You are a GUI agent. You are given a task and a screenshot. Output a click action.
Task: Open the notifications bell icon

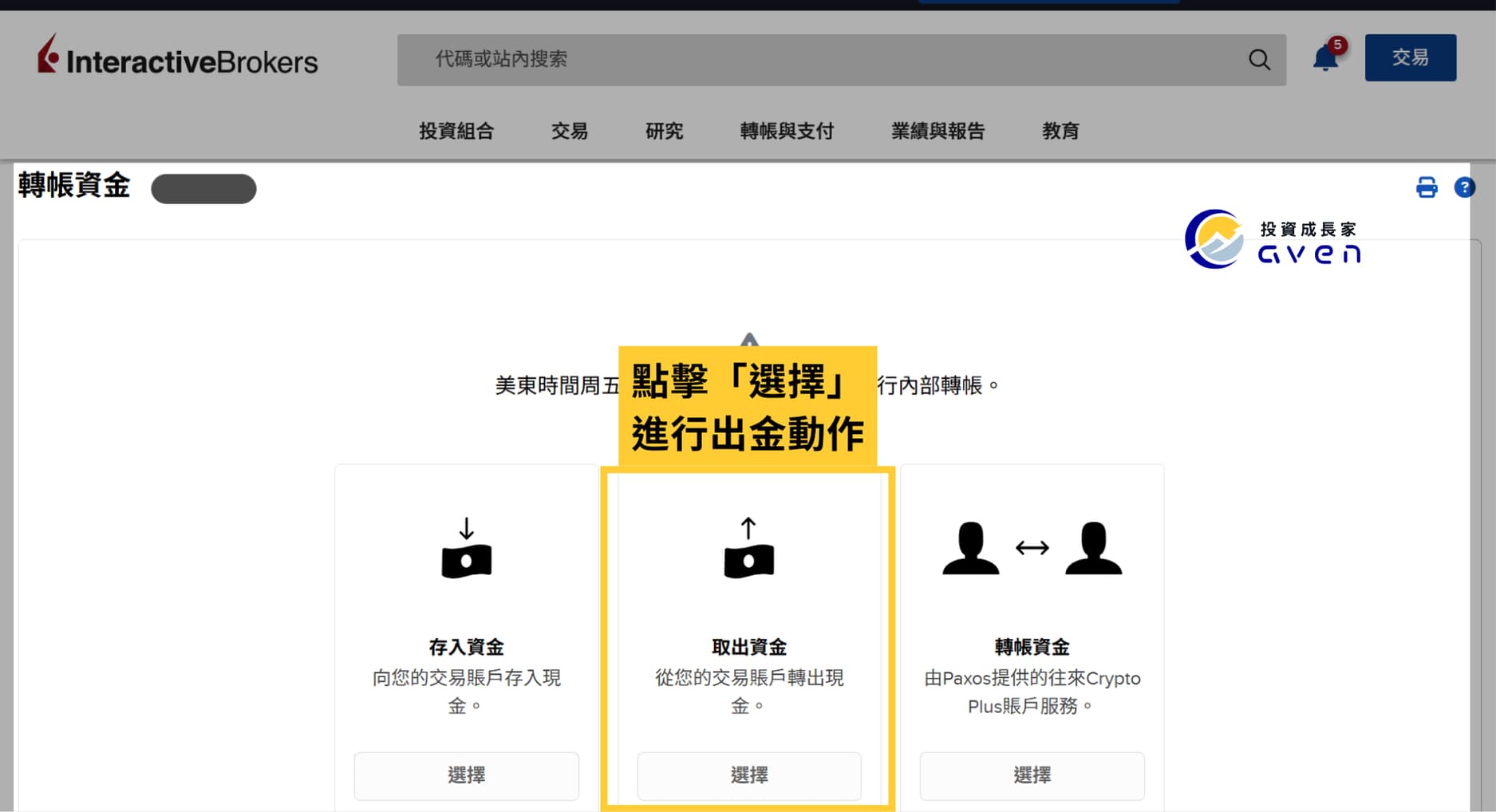1325,58
